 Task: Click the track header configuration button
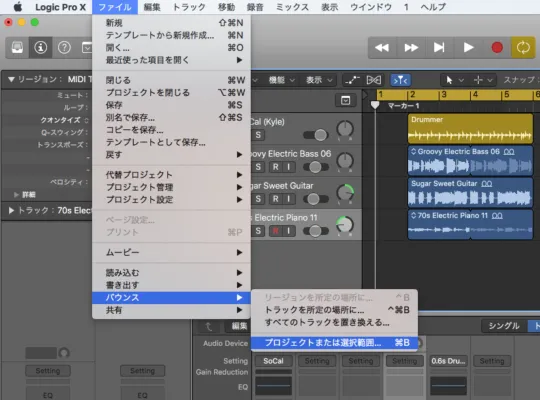click(345, 101)
